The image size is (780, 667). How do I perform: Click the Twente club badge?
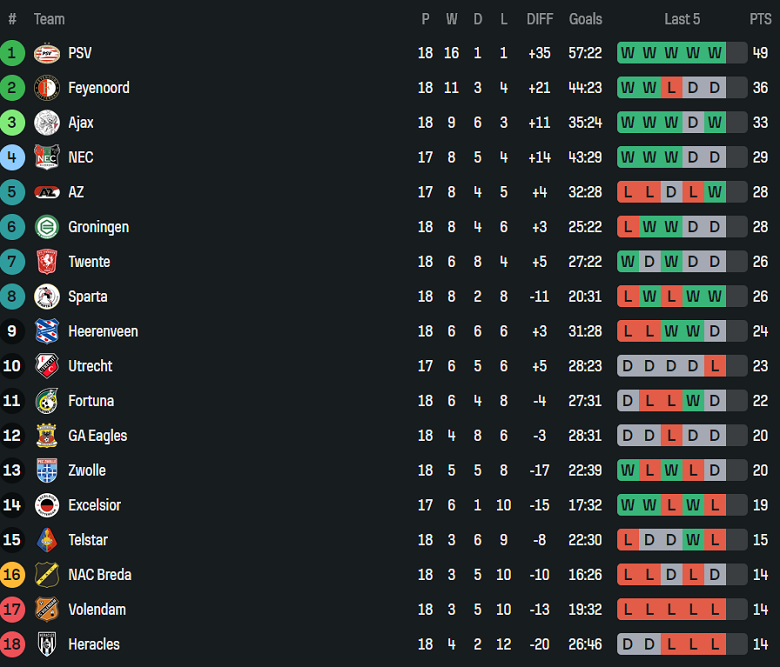pos(47,262)
